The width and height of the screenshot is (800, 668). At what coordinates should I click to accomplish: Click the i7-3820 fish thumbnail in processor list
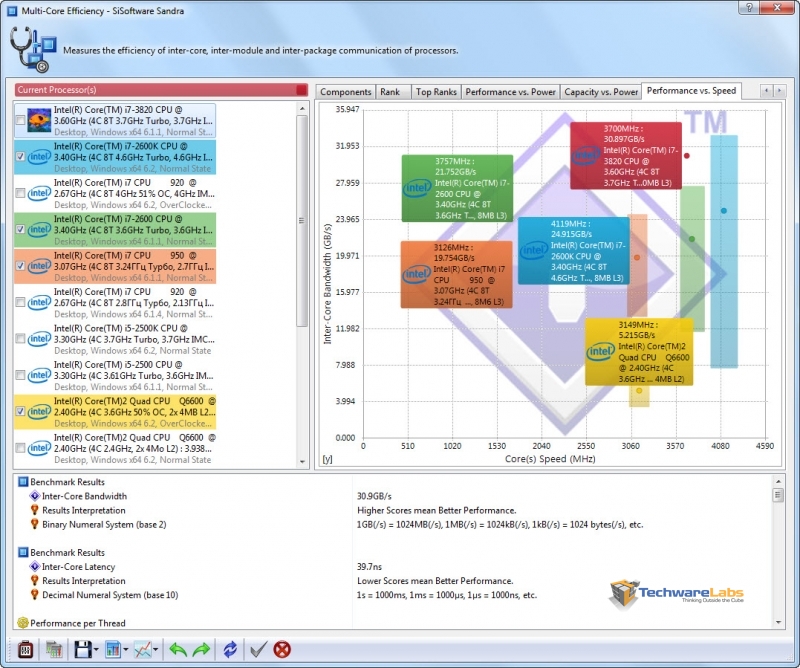(39, 120)
